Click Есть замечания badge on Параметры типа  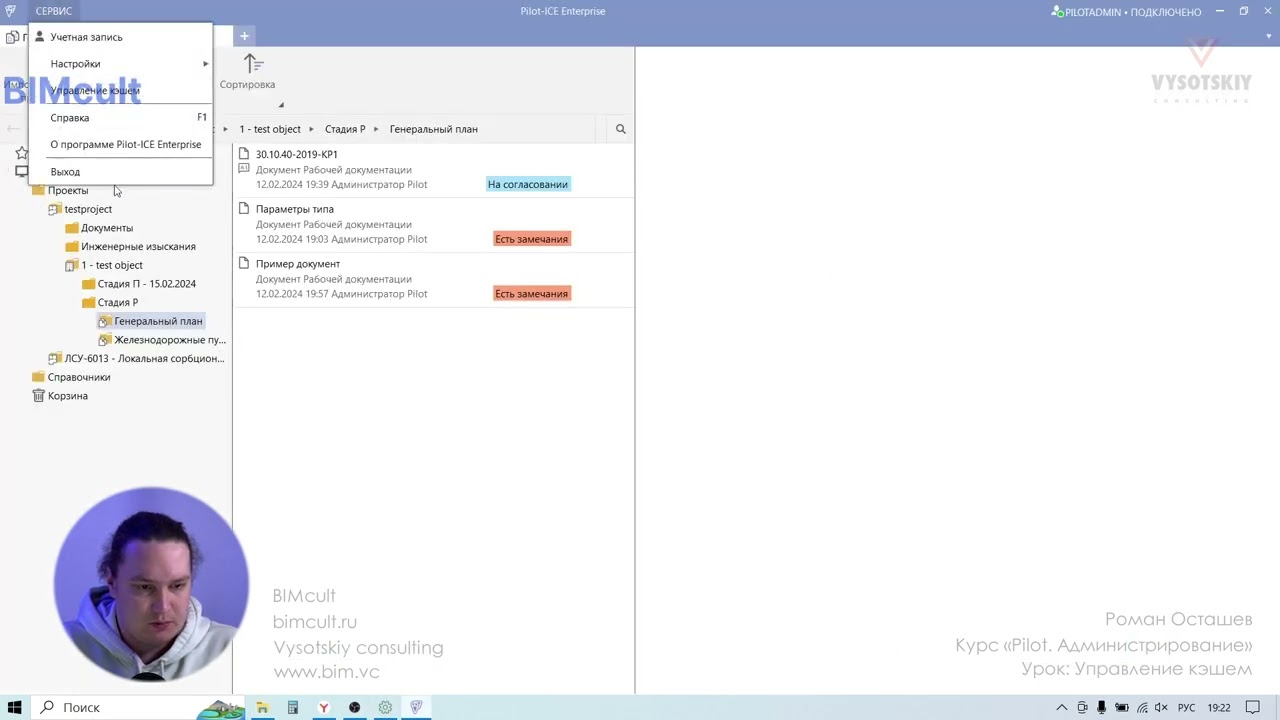(x=532, y=239)
